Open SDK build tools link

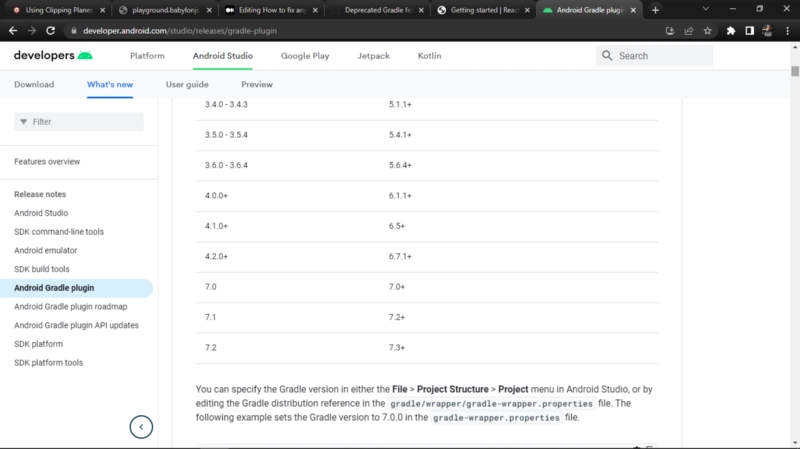tap(41, 269)
